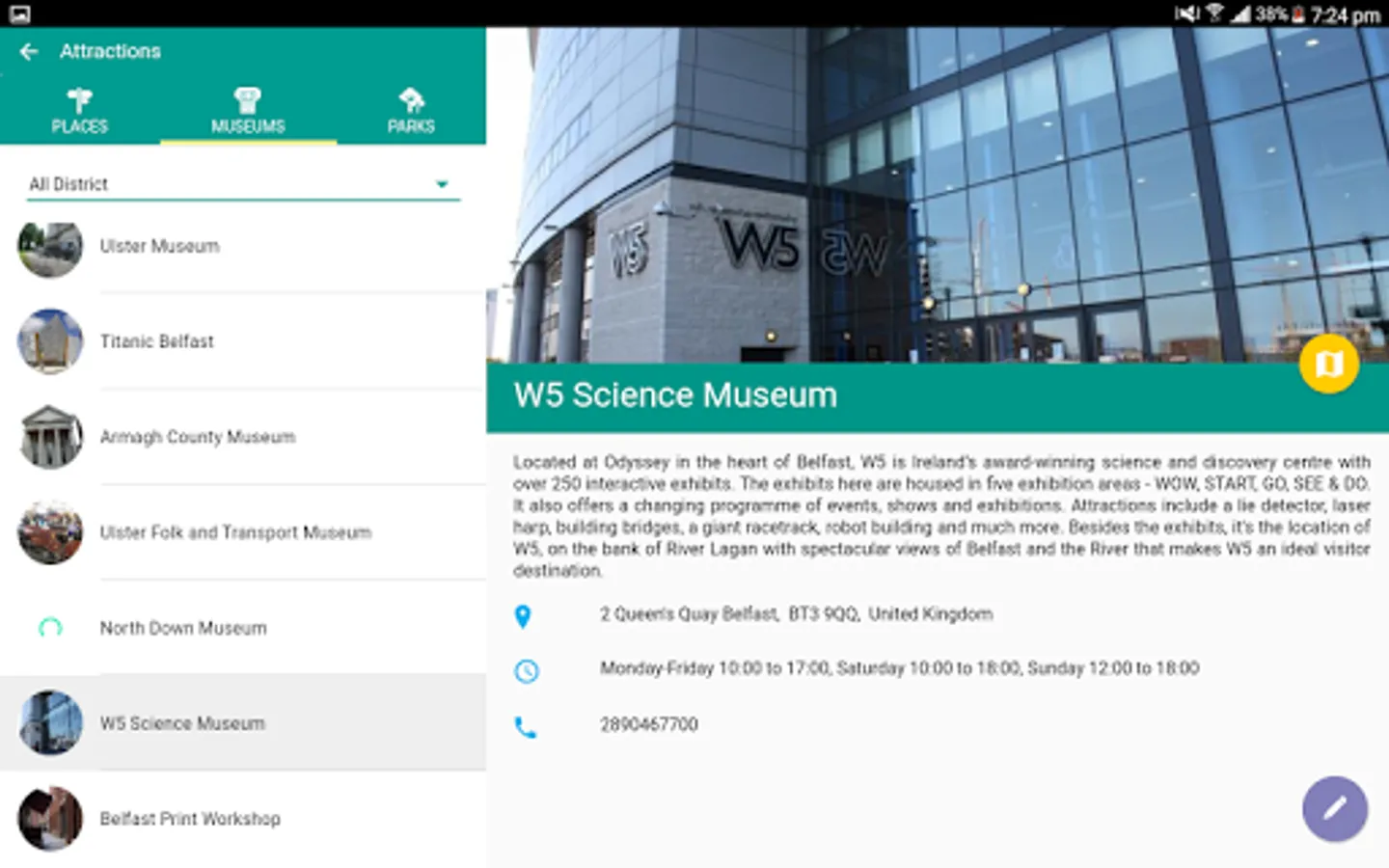Tap the purple pencil edit button
Image resolution: width=1389 pixels, height=868 pixels.
(1335, 809)
